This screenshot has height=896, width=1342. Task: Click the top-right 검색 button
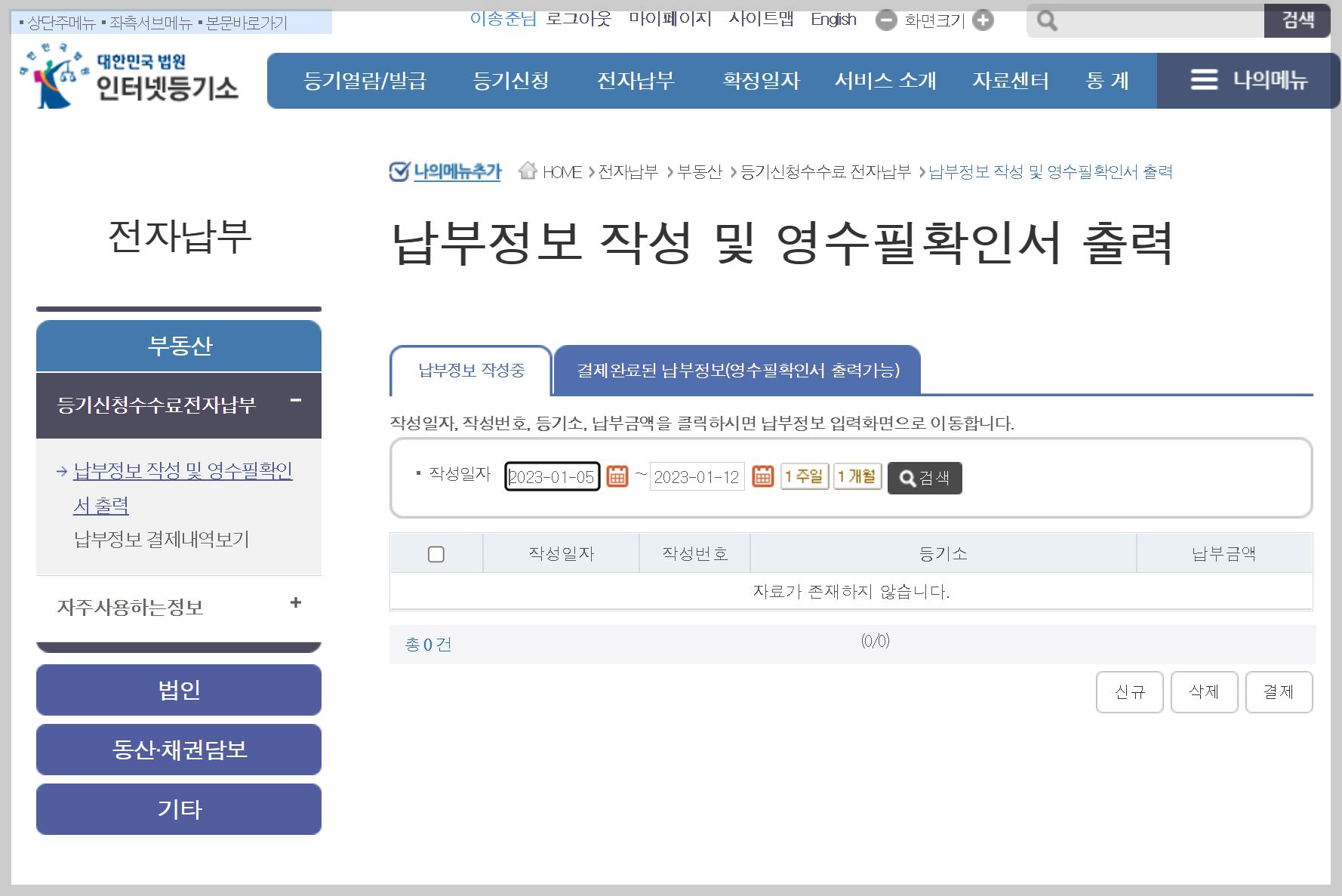[x=1297, y=20]
